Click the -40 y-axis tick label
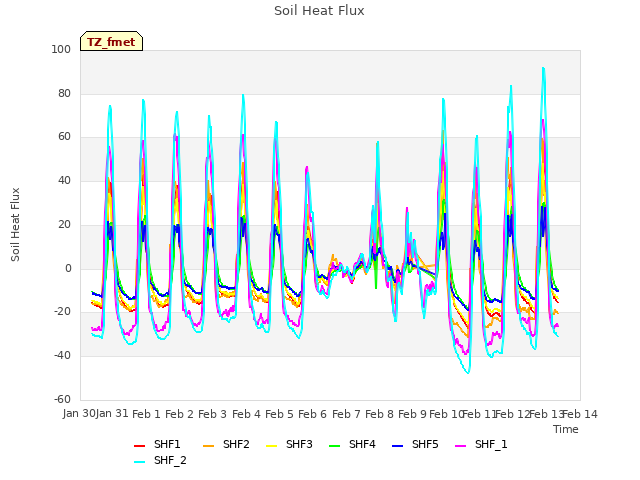 pos(62,356)
